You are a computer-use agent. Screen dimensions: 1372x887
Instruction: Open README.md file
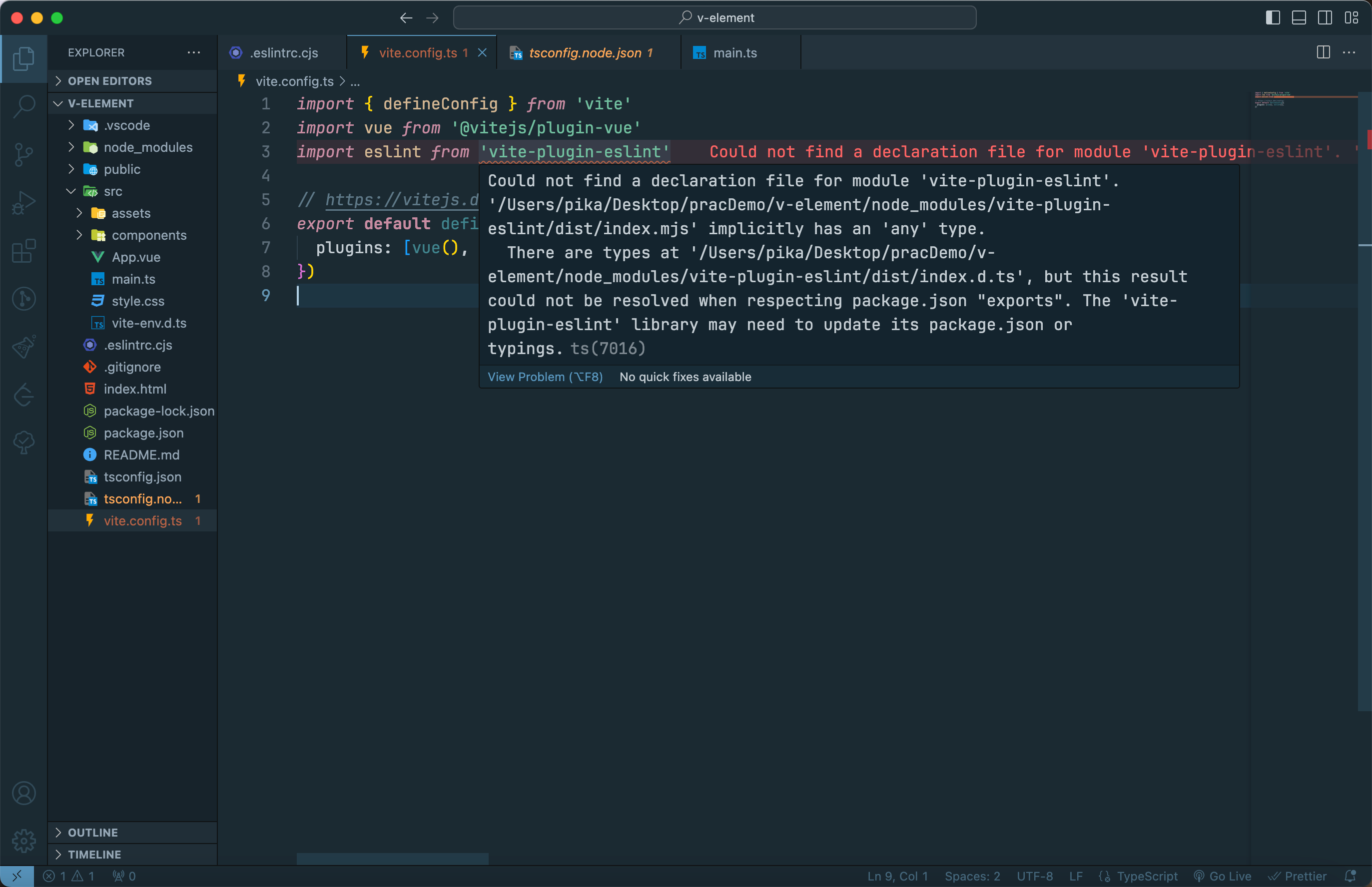tap(132, 454)
